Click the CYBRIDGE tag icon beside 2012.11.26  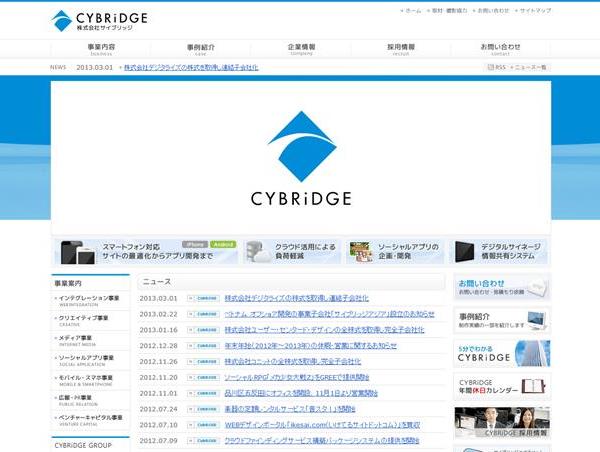[203, 362]
